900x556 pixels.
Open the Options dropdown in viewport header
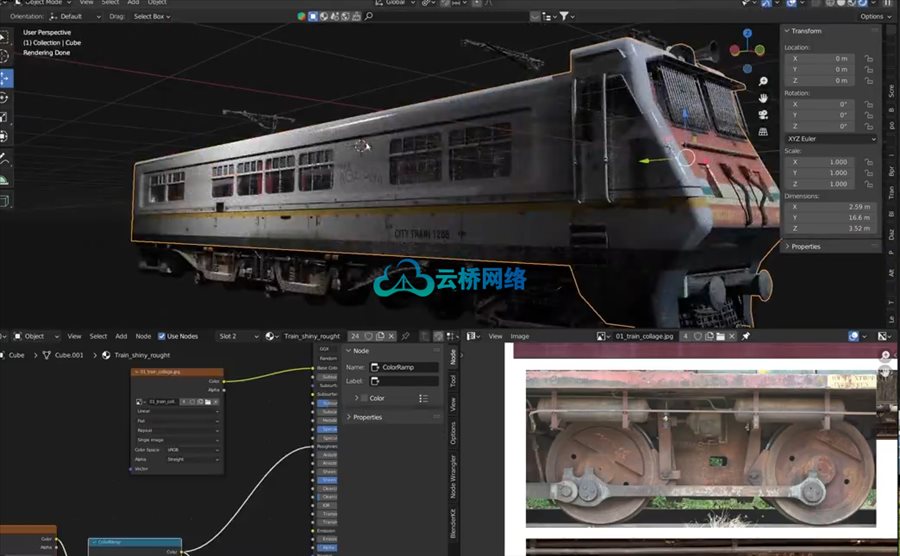[x=875, y=17]
